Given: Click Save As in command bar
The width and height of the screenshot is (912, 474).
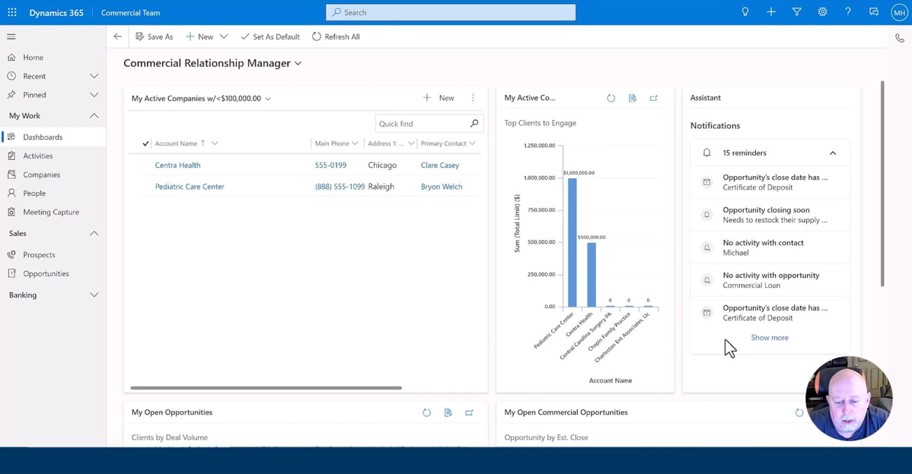Looking at the screenshot, I should coord(154,37).
